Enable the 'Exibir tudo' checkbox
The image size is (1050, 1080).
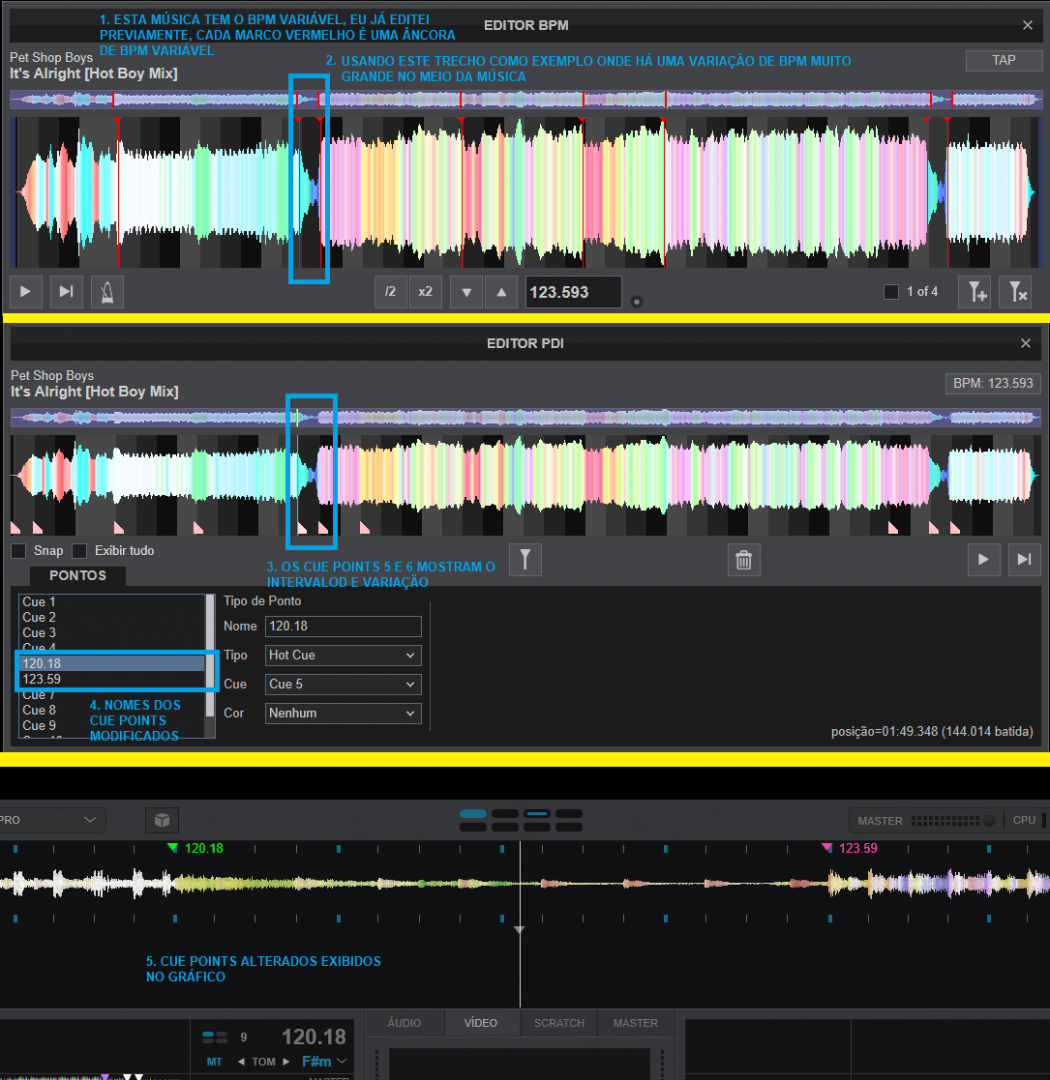click(80, 551)
